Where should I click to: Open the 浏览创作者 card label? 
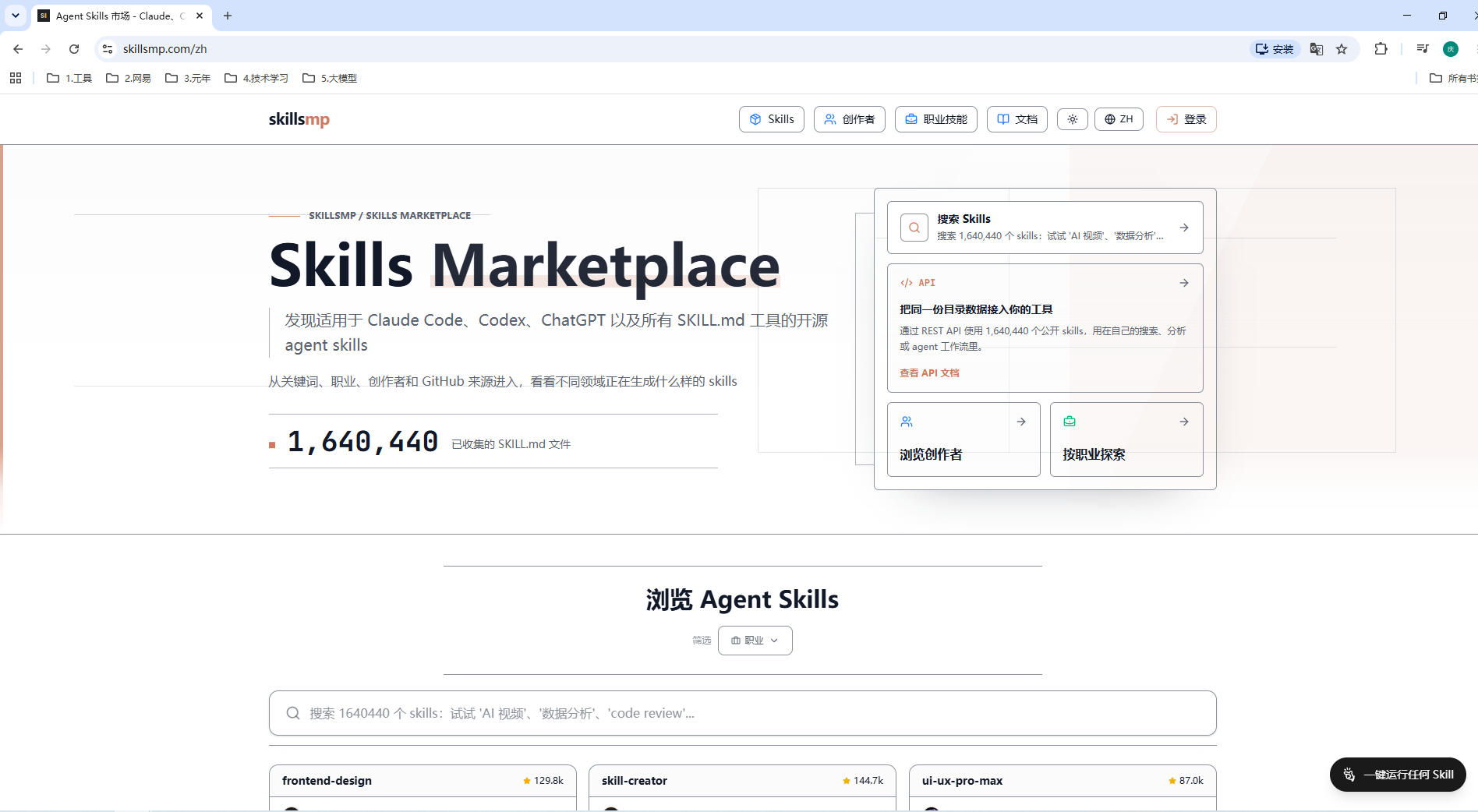click(931, 454)
